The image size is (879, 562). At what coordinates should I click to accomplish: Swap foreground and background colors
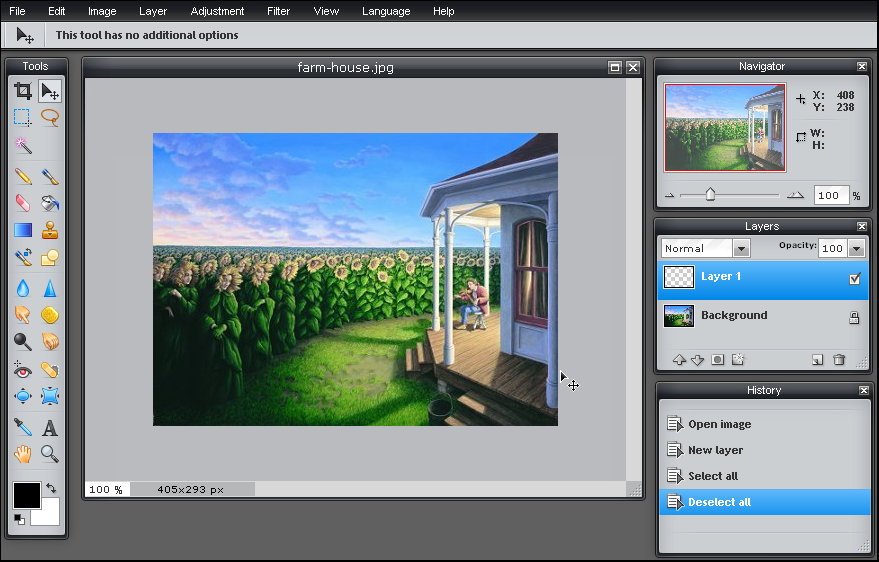pos(51,488)
